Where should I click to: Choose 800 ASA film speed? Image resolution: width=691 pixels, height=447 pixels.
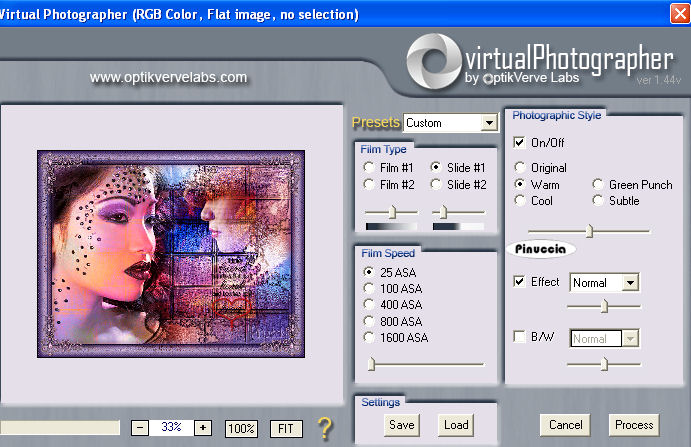(369, 321)
